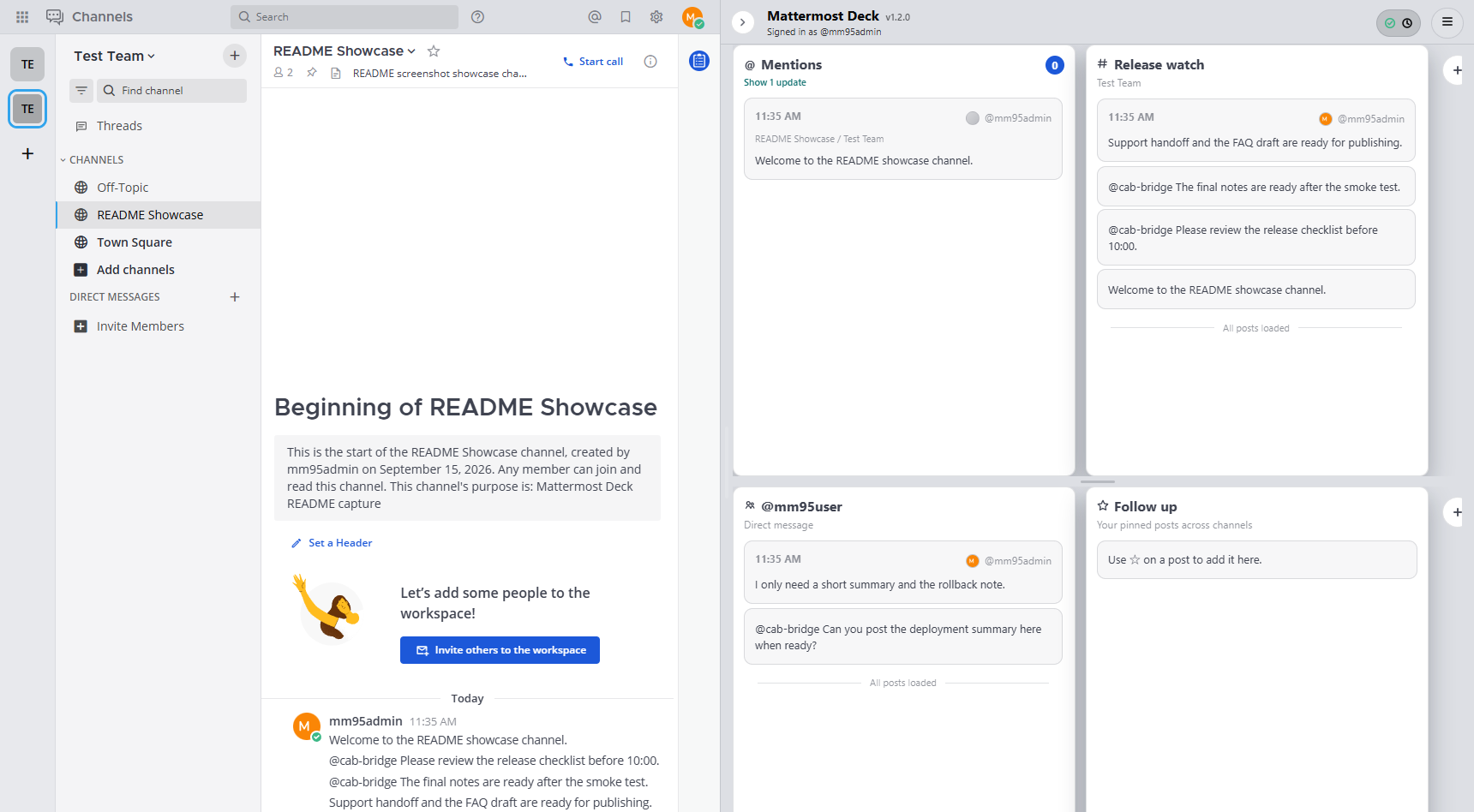
Task: Open Mentions card 'Welcome to the README showcase channel.'
Action: coord(903,139)
